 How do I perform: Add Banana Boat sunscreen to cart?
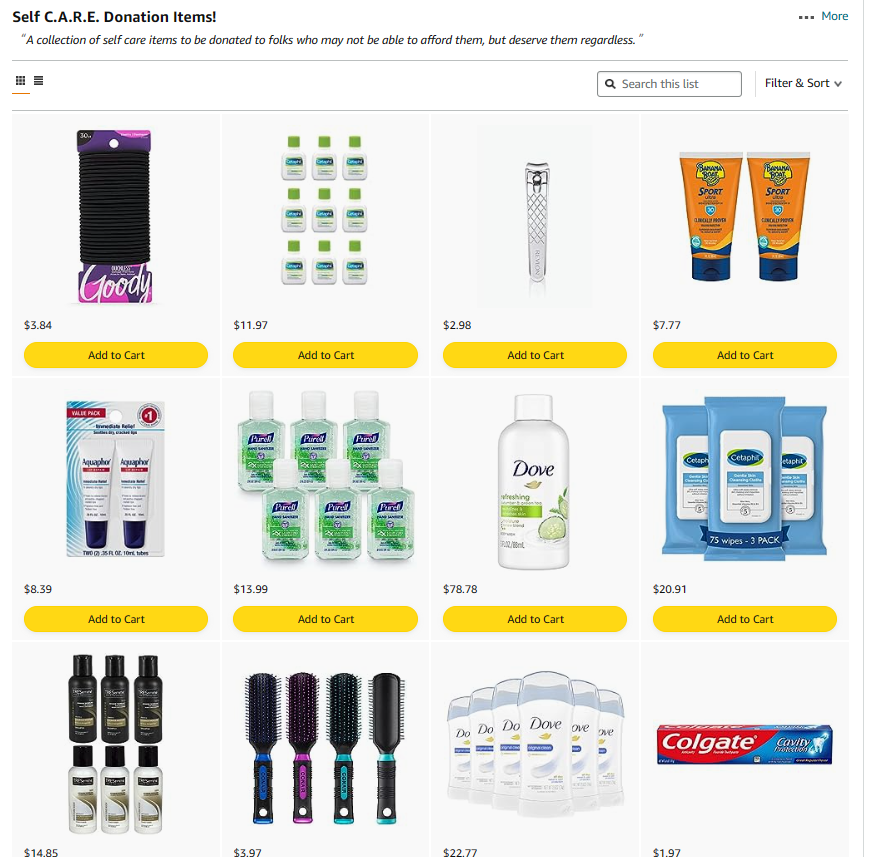coord(744,355)
